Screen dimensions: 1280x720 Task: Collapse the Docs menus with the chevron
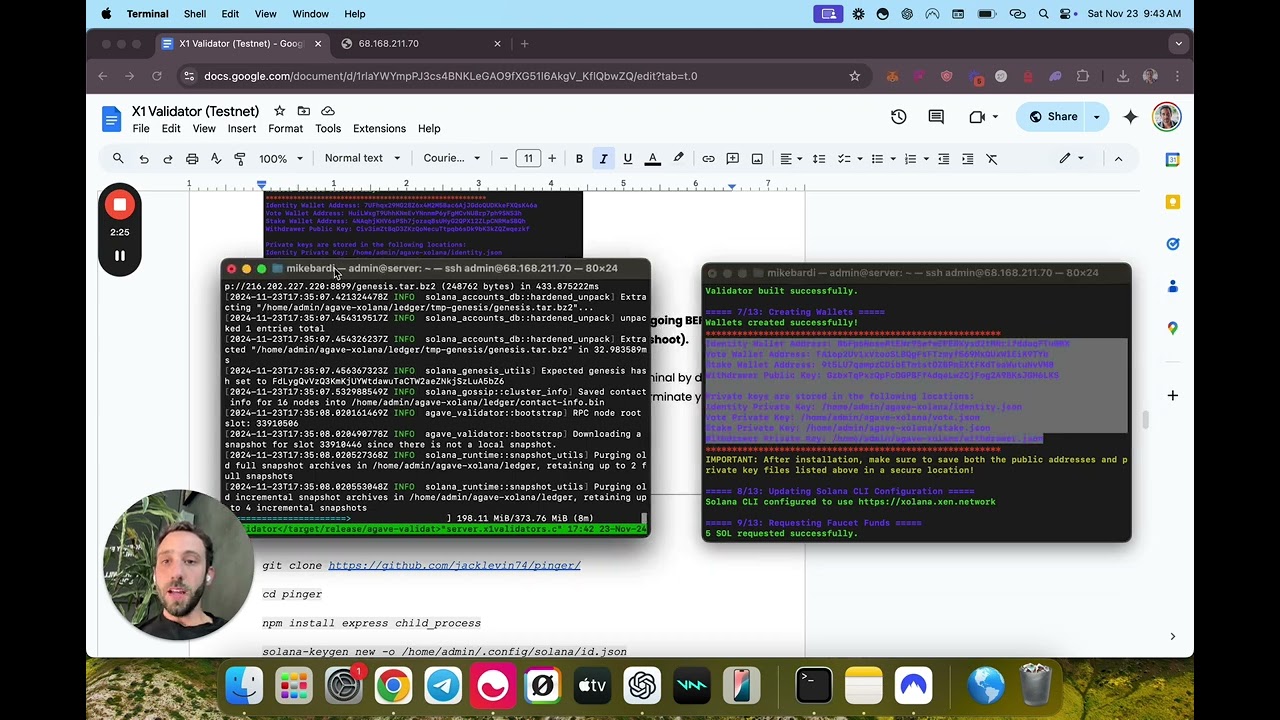pos(1118,158)
